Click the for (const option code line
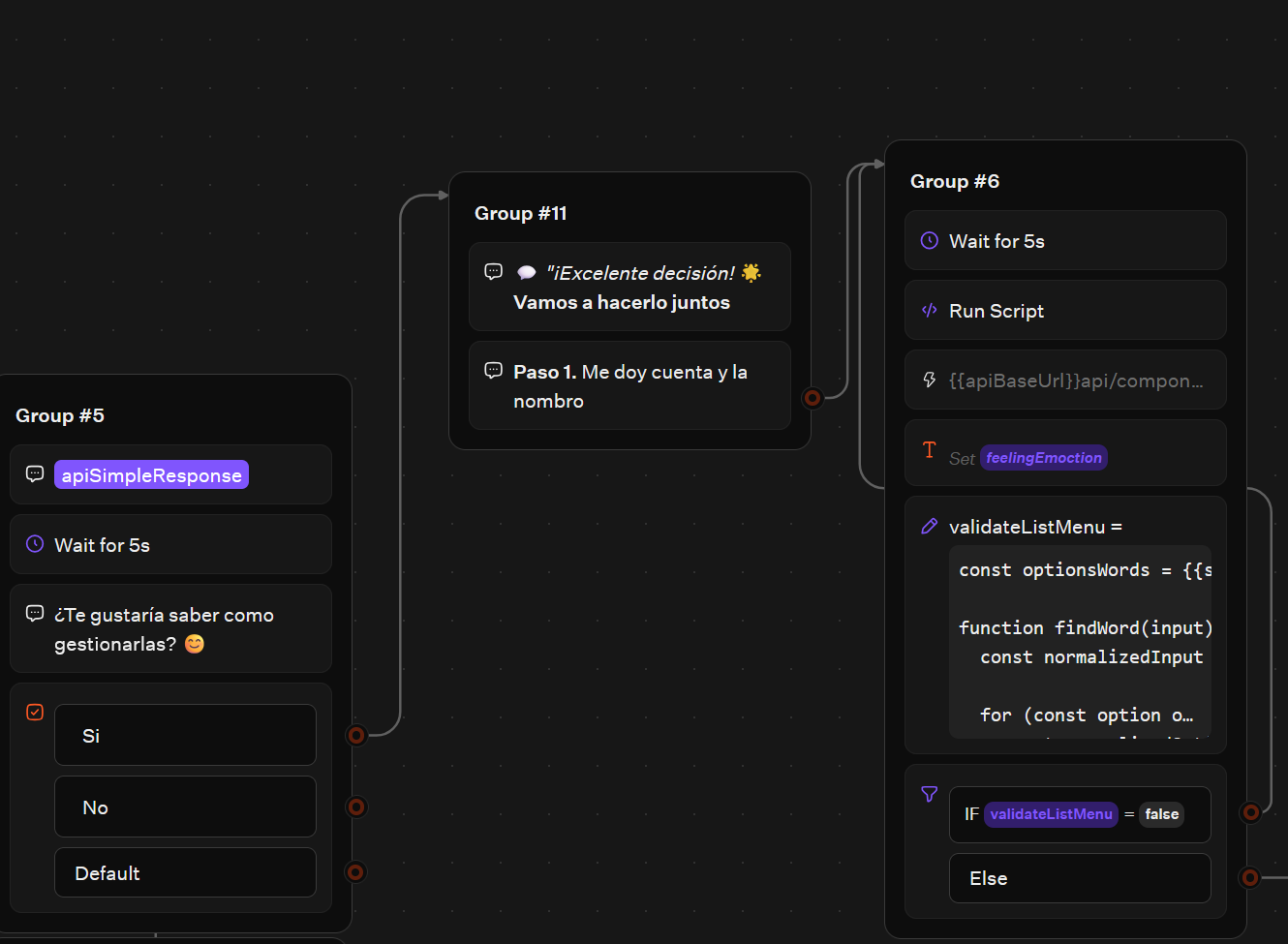The image size is (1288, 944). pyautogui.click(x=1087, y=716)
